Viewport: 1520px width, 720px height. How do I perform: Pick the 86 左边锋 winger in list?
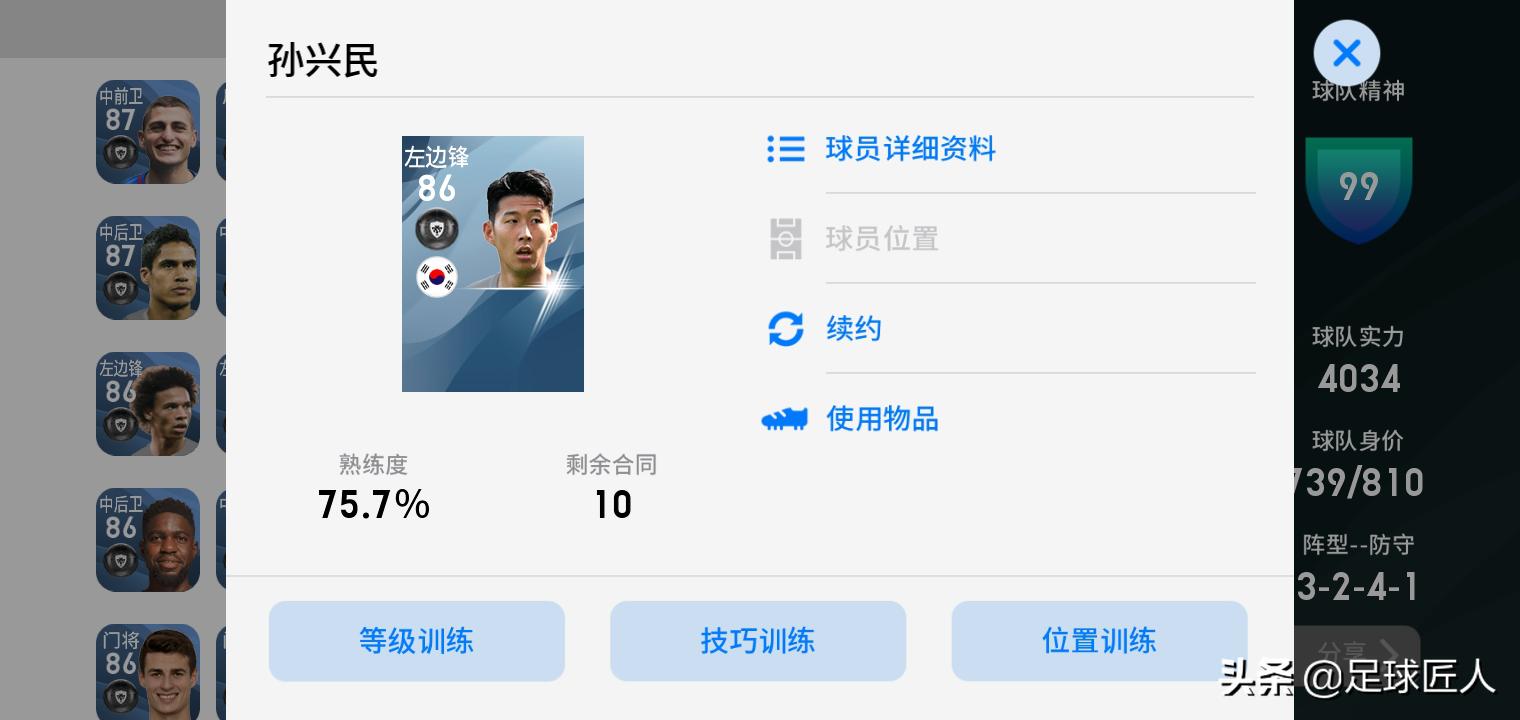click(148, 404)
